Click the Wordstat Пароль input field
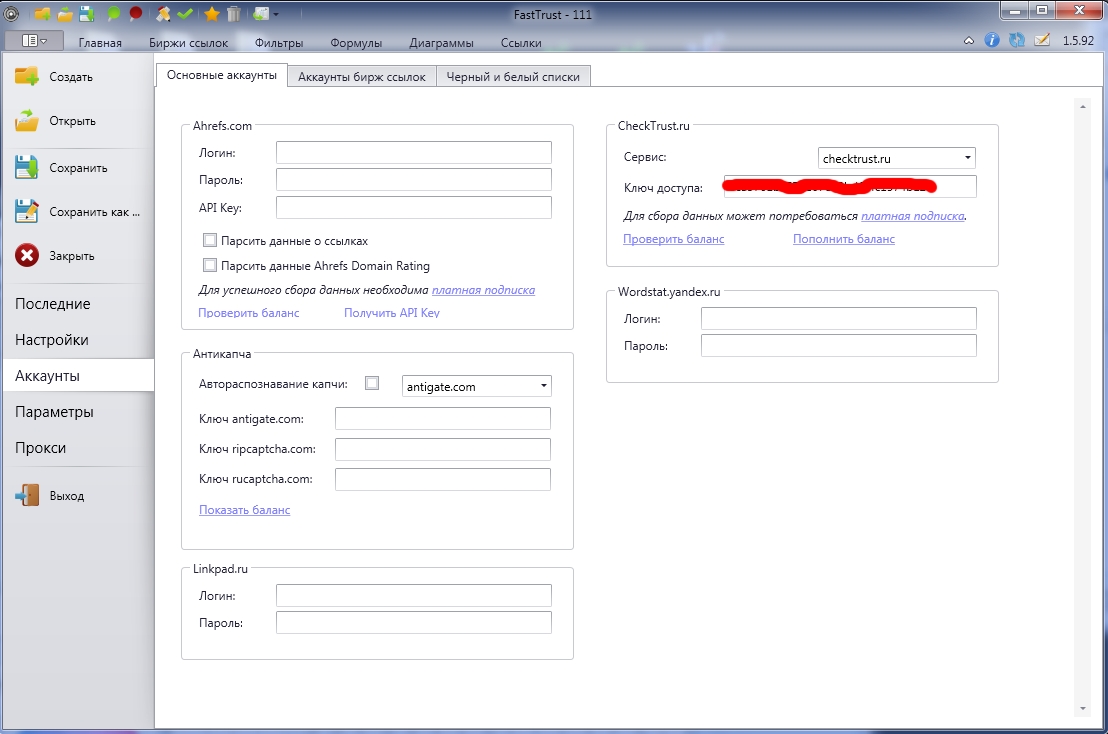The height and width of the screenshot is (734, 1108). [839, 345]
